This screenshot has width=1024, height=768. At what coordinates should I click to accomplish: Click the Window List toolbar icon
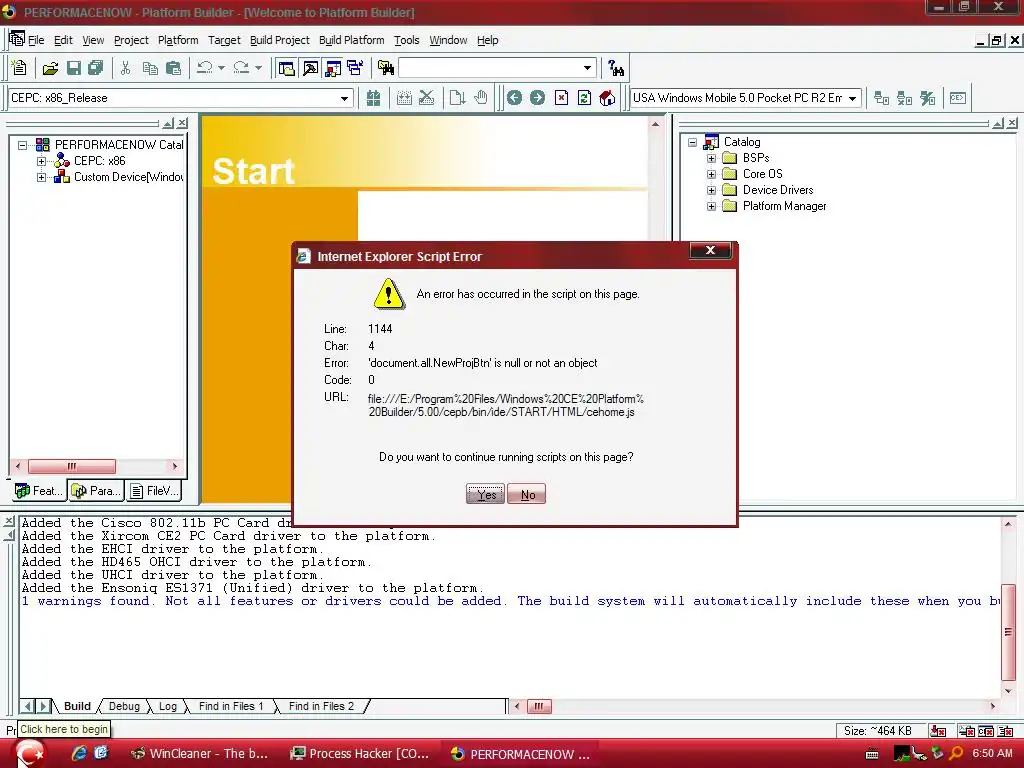pos(355,68)
